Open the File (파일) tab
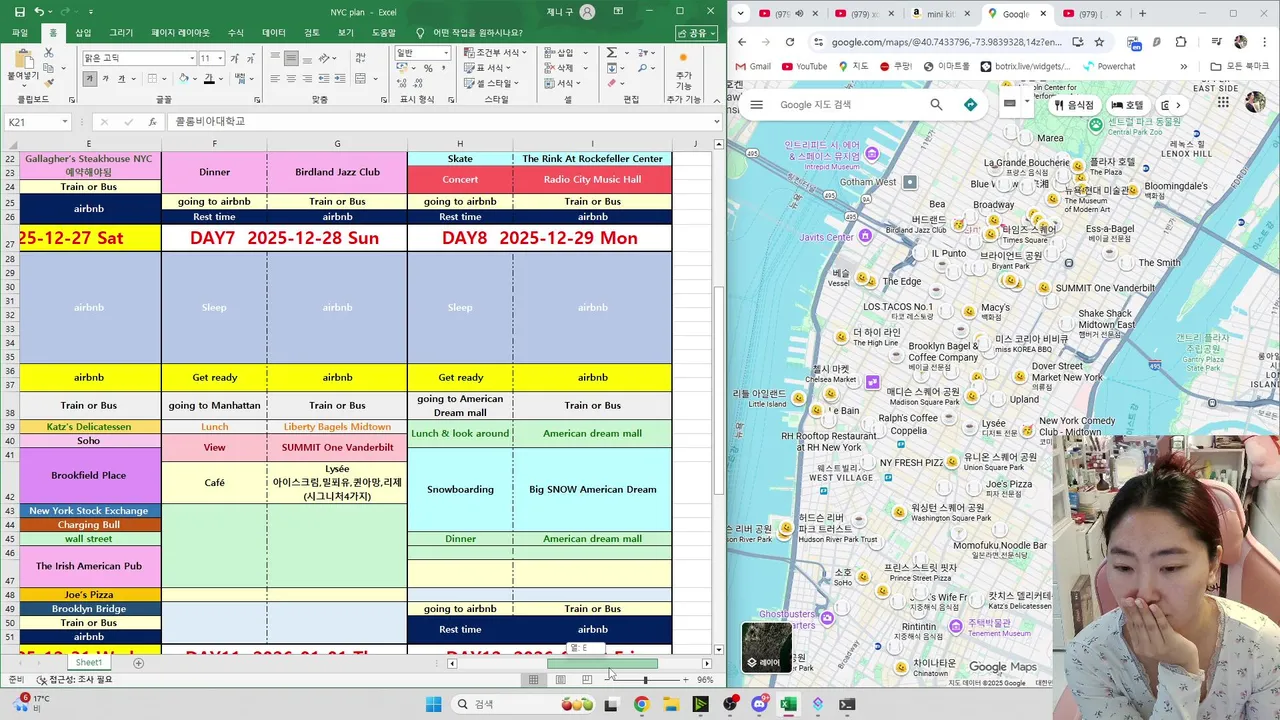1280x720 pixels. click(20, 33)
